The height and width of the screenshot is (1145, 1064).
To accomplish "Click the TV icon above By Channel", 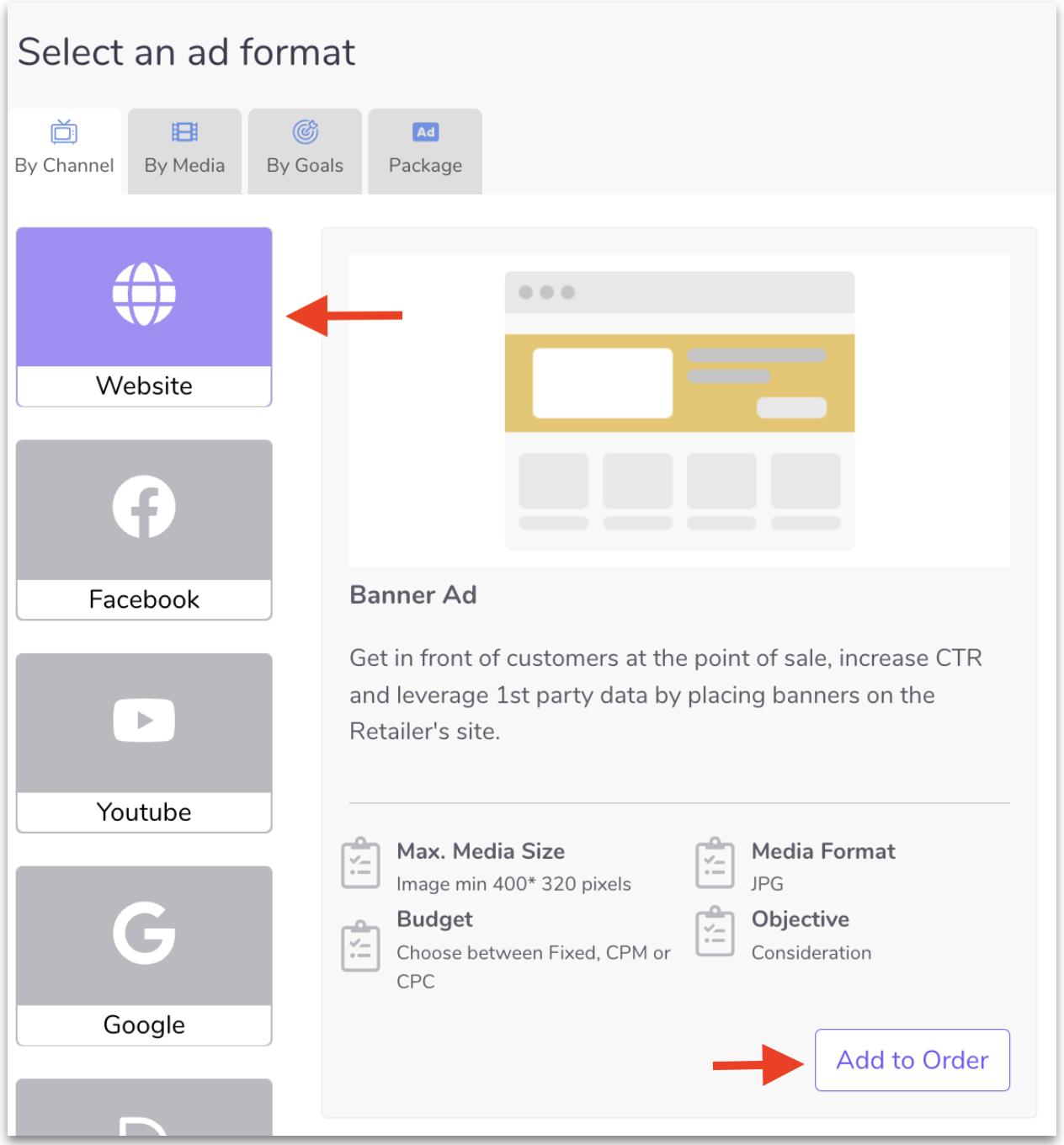I will coord(64,131).
